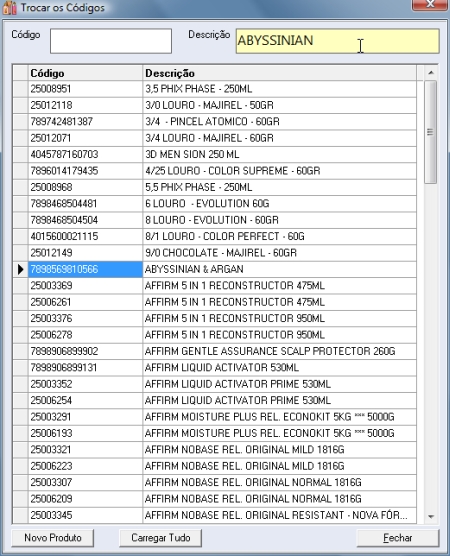
Task: Click the current row indicator arrow
Action: 21,269
